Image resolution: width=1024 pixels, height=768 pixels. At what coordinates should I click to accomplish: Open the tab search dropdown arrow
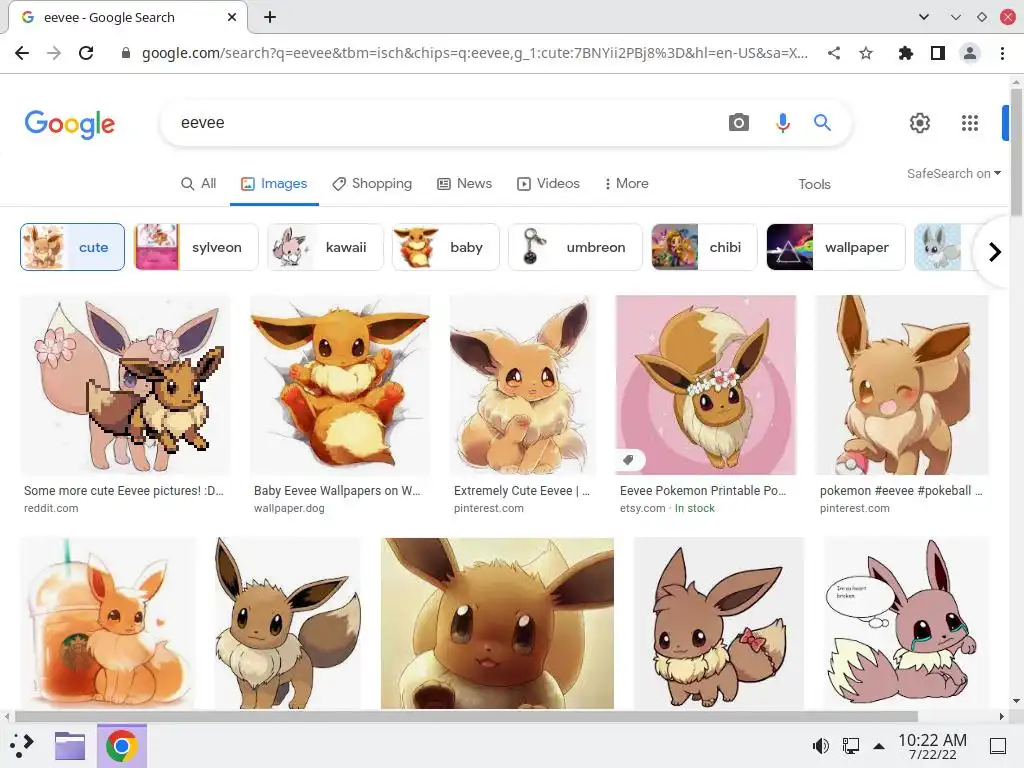(x=923, y=17)
